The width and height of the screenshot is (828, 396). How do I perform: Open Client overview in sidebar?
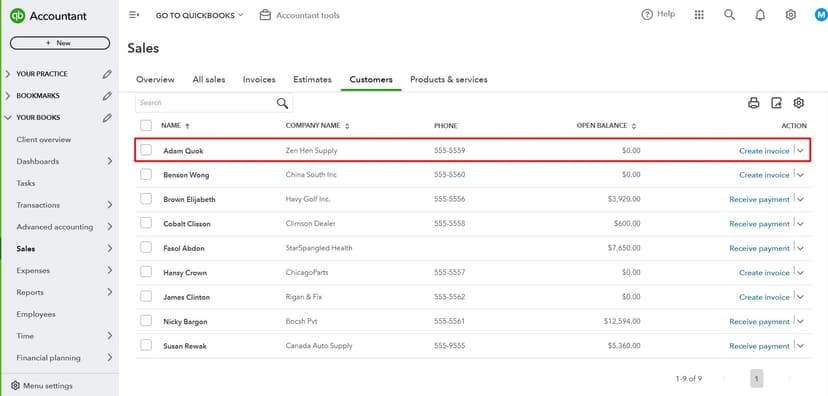pos(43,139)
